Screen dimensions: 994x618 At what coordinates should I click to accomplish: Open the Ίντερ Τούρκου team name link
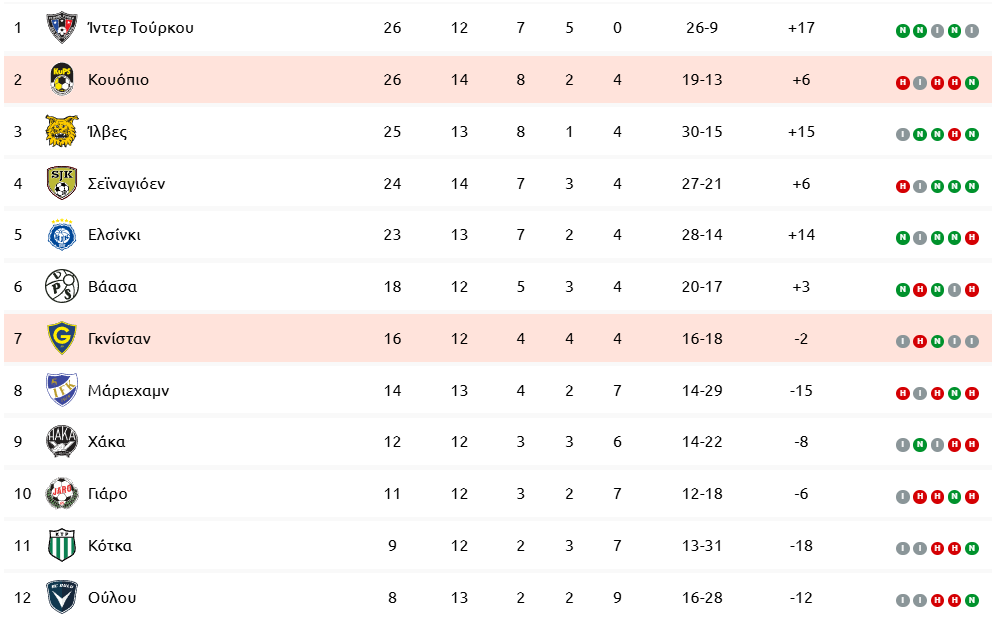point(141,28)
